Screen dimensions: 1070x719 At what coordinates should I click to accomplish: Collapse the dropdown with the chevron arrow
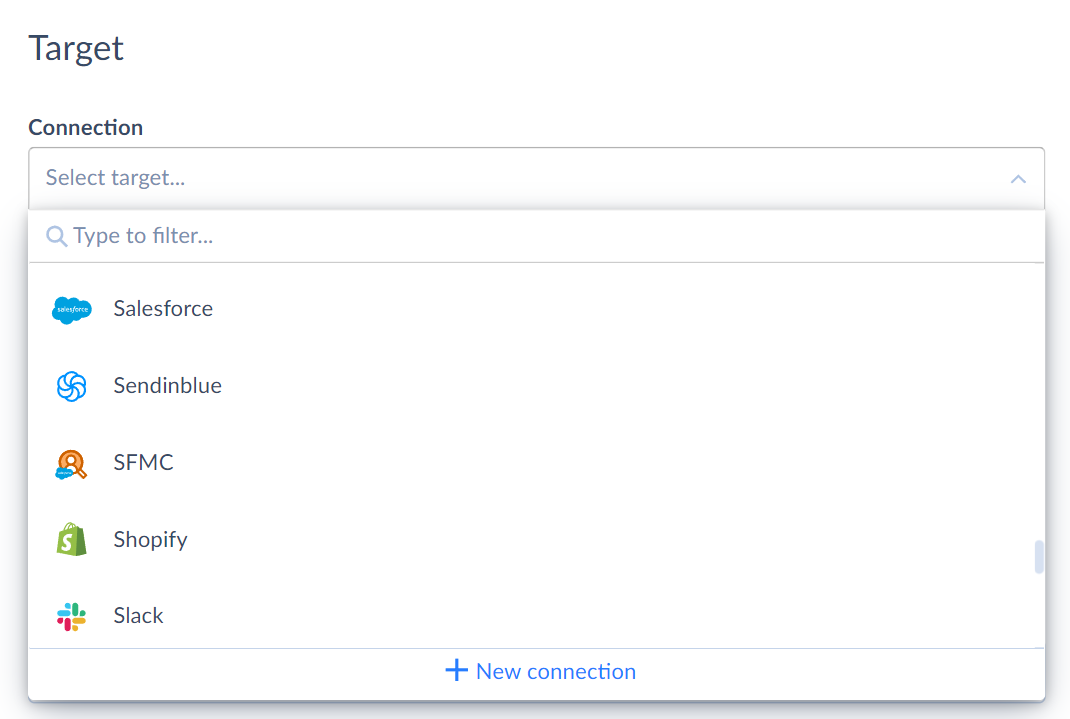pyautogui.click(x=1018, y=179)
